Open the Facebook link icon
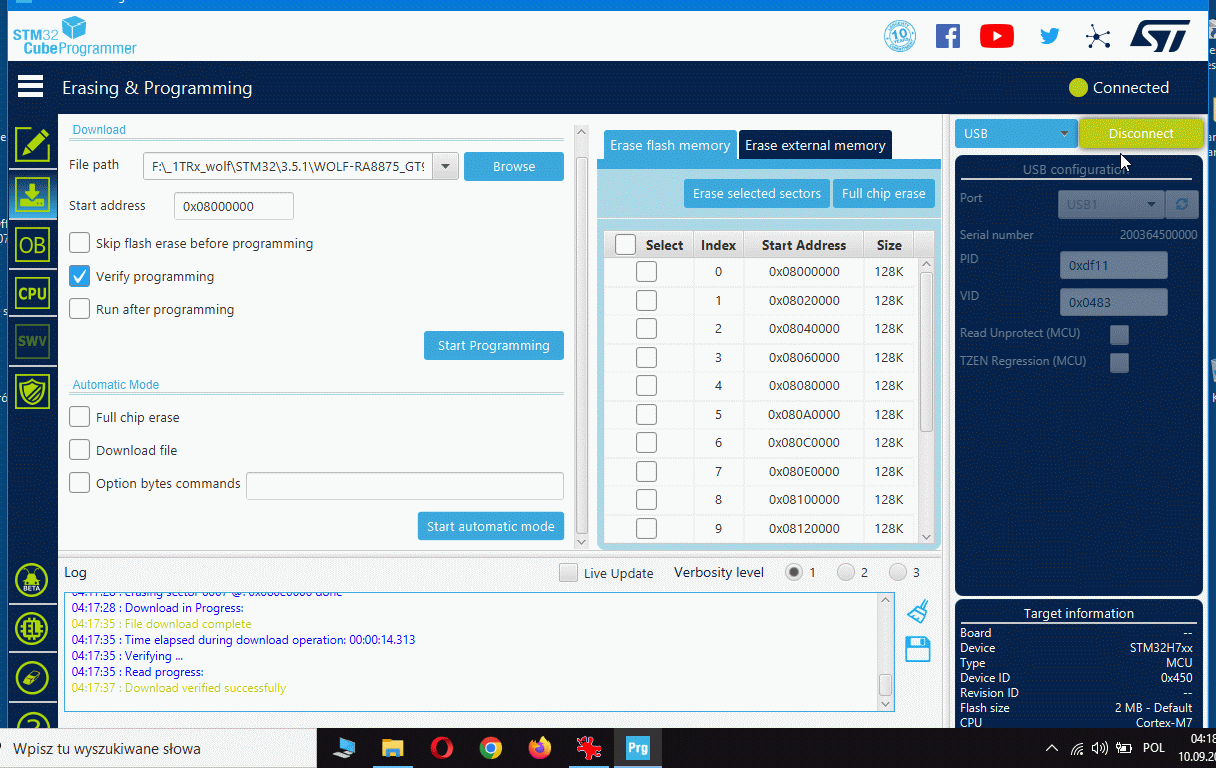 947,37
